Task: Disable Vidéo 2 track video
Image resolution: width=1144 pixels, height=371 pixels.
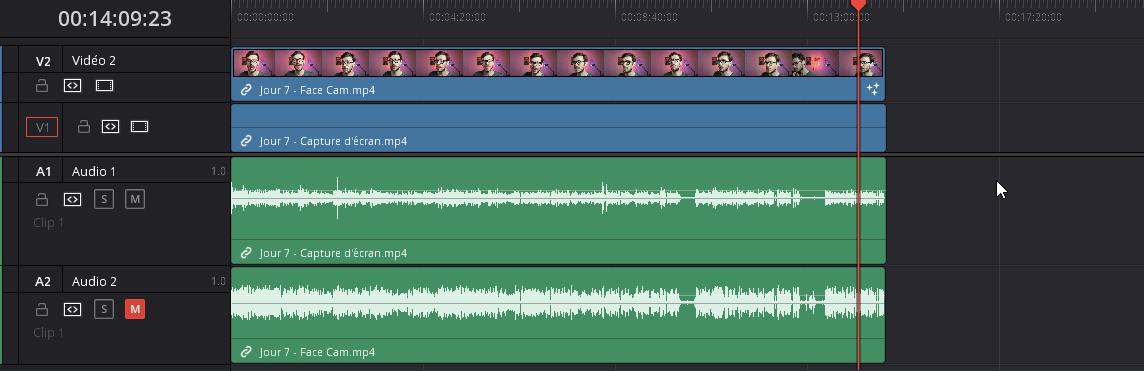Action: point(104,86)
